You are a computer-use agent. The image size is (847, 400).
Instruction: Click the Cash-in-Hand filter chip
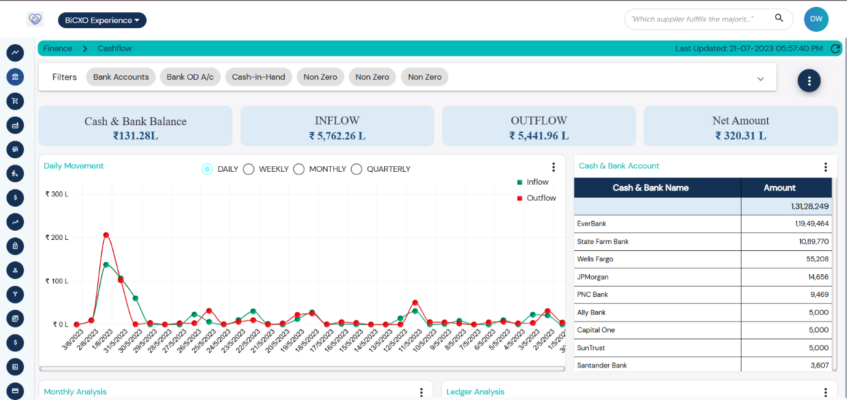click(257, 77)
